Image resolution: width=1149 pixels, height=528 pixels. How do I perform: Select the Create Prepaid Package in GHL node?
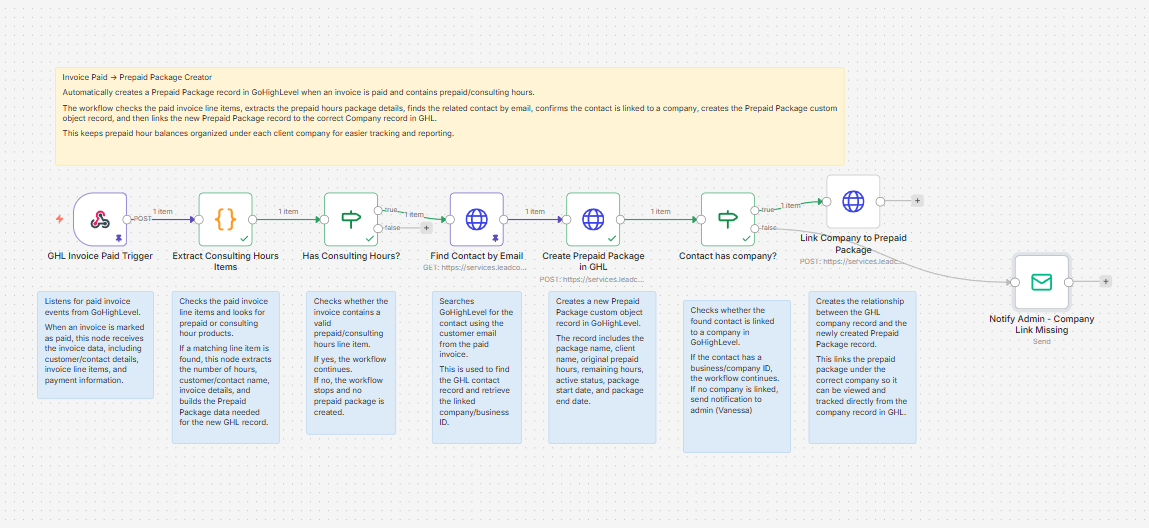point(593,219)
